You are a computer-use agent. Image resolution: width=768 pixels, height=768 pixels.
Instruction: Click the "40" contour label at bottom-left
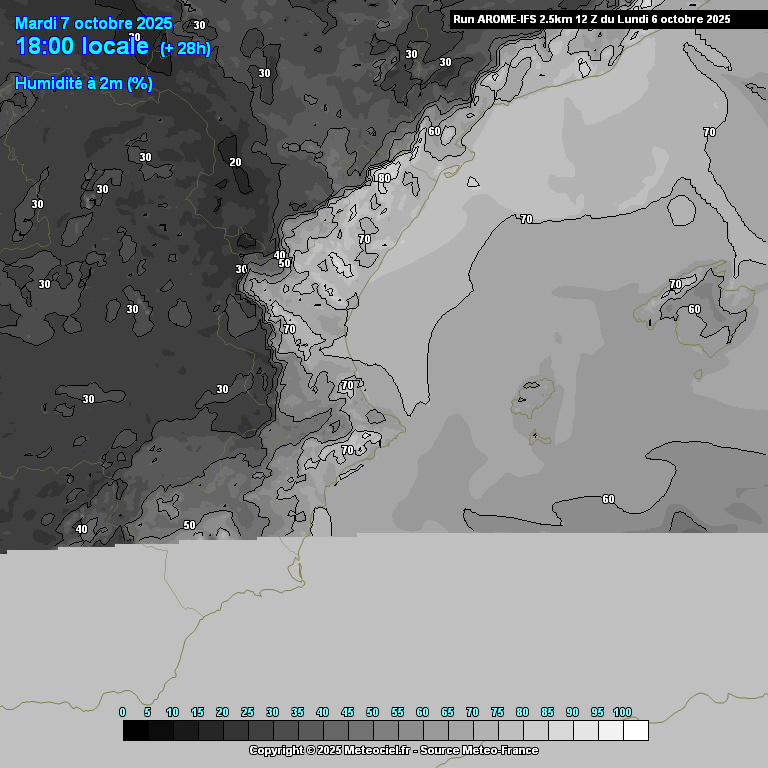click(x=82, y=529)
